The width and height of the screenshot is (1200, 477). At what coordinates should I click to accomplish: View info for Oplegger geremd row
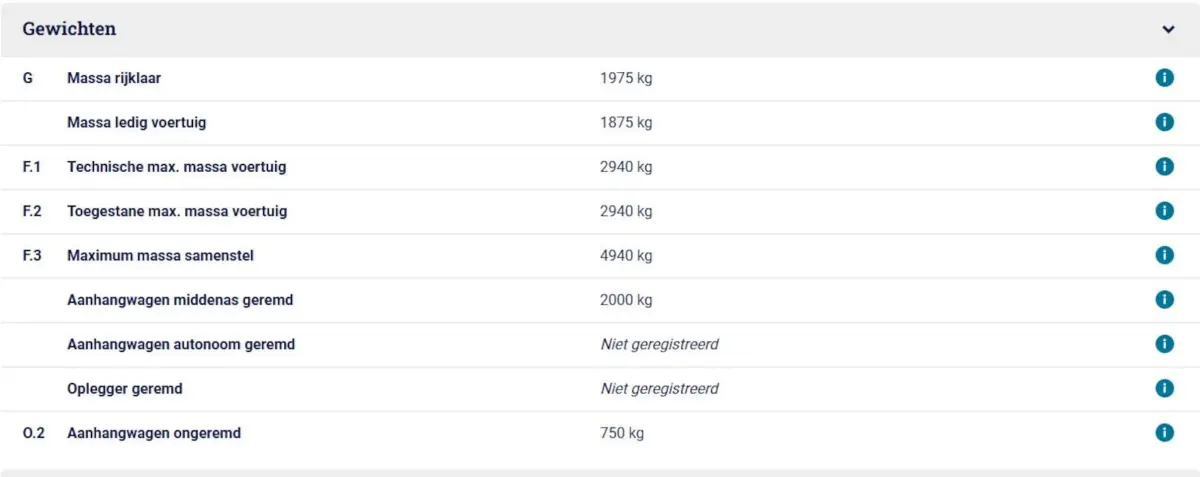point(1164,388)
